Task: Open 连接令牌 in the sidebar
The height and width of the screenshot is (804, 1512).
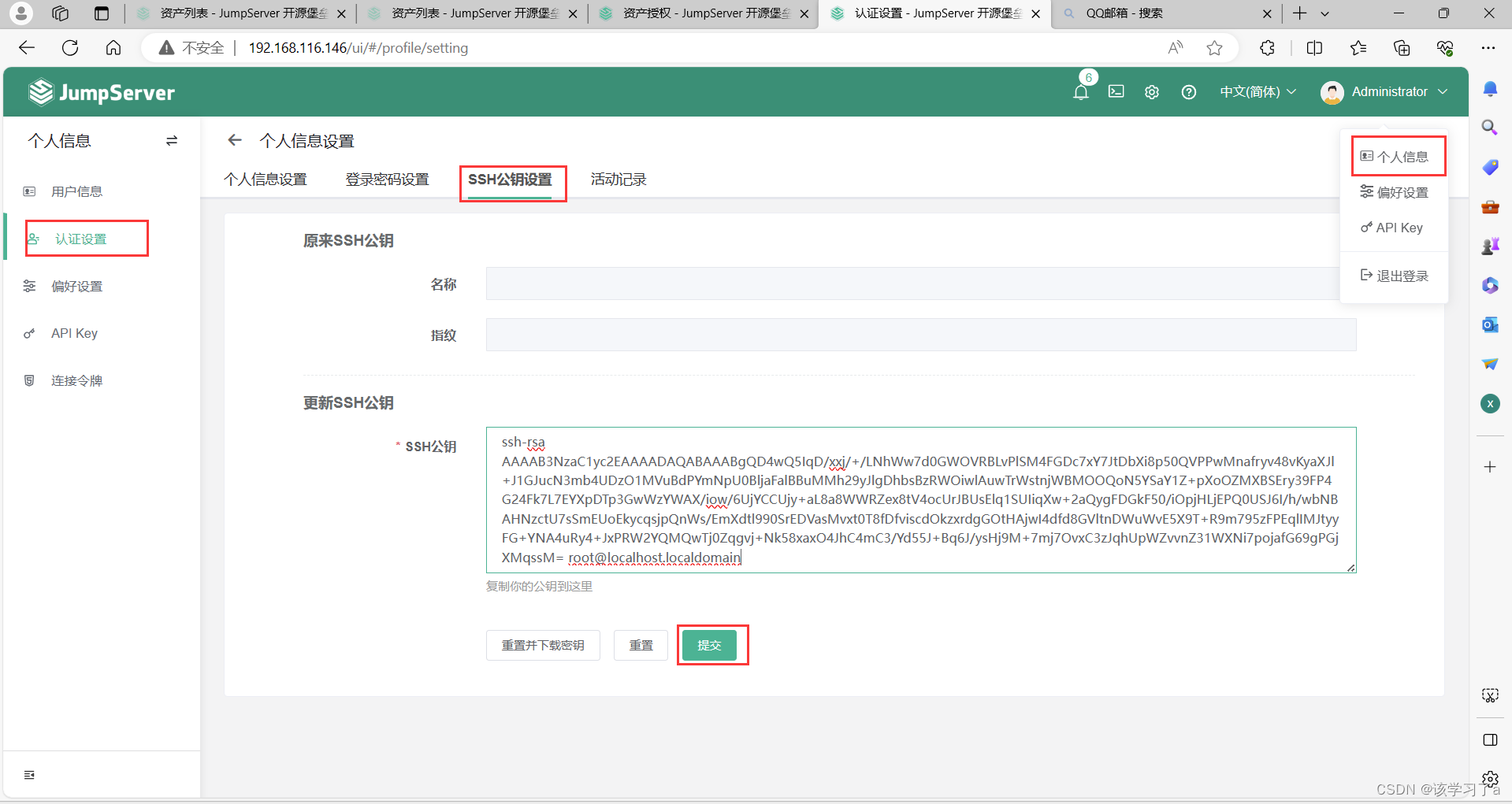Action: (x=76, y=380)
